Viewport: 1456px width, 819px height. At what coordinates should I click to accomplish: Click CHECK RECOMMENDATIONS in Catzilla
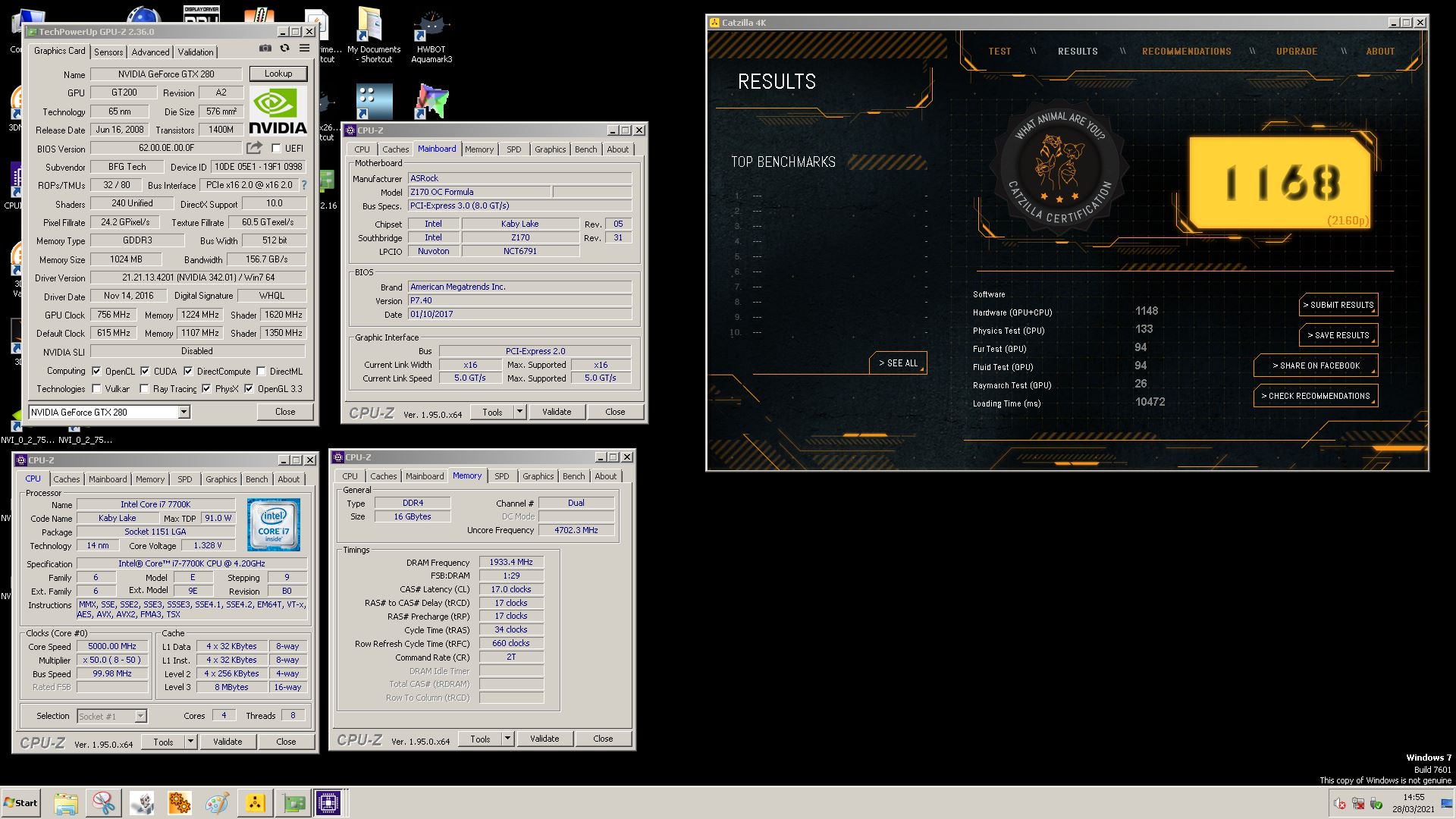click(x=1316, y=396)
